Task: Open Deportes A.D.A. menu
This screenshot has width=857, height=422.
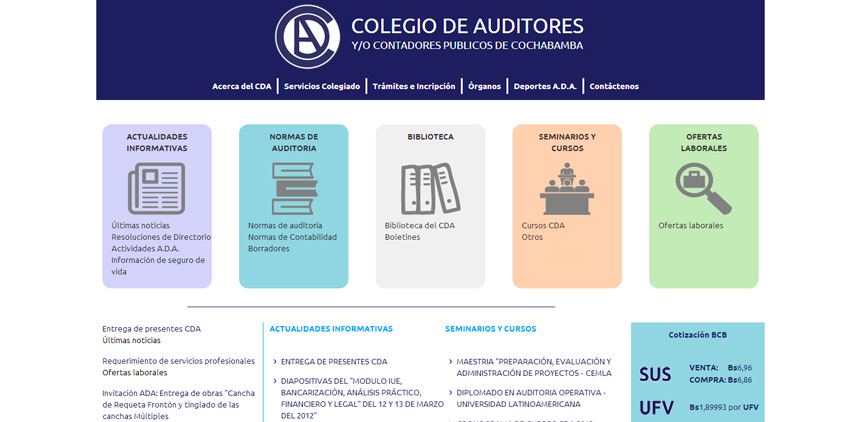Action: pyautogui.click(x=545, y=86)
